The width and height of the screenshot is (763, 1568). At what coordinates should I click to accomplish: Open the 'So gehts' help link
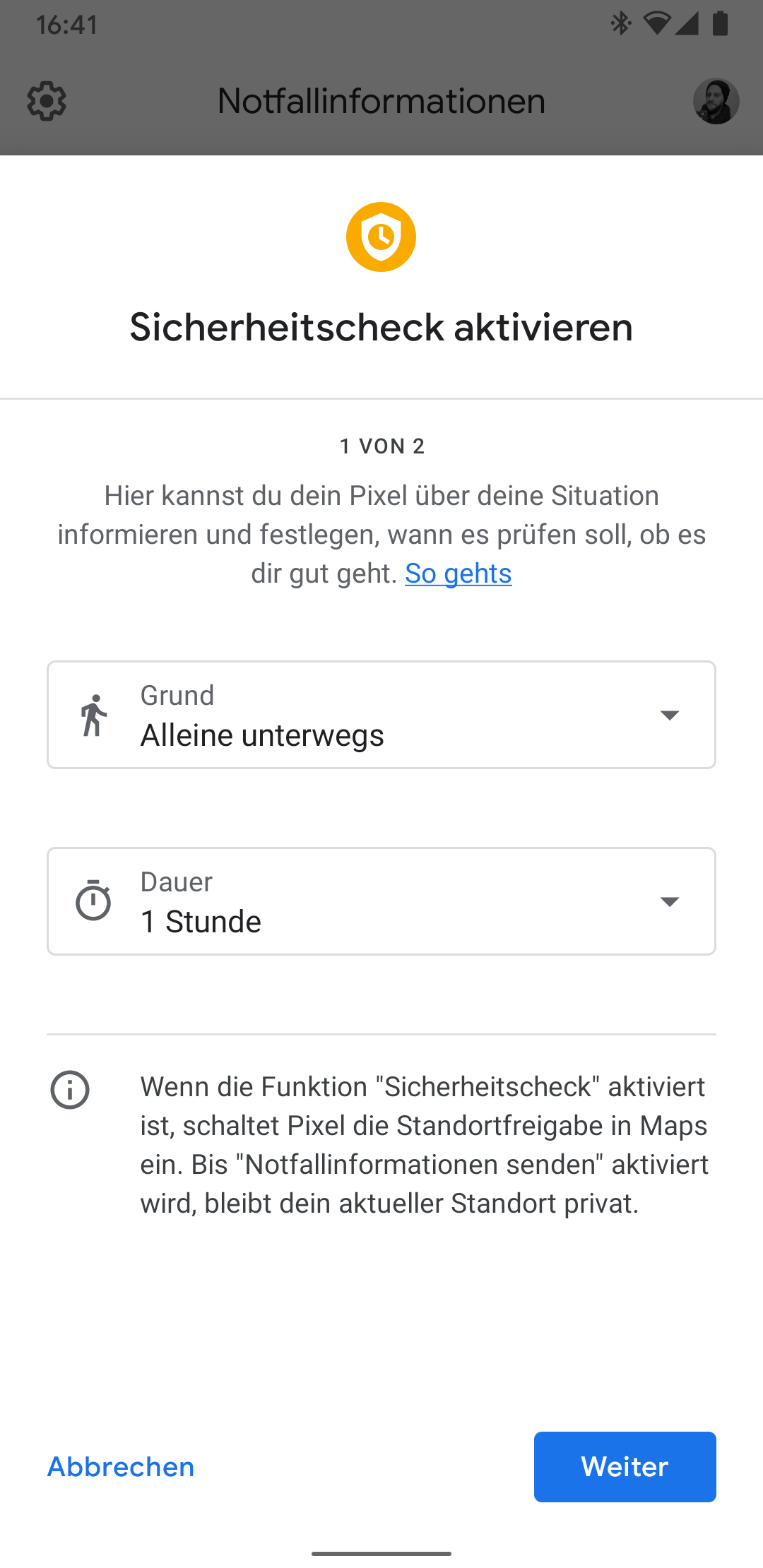pyautogui.click(x=458, y=574)
